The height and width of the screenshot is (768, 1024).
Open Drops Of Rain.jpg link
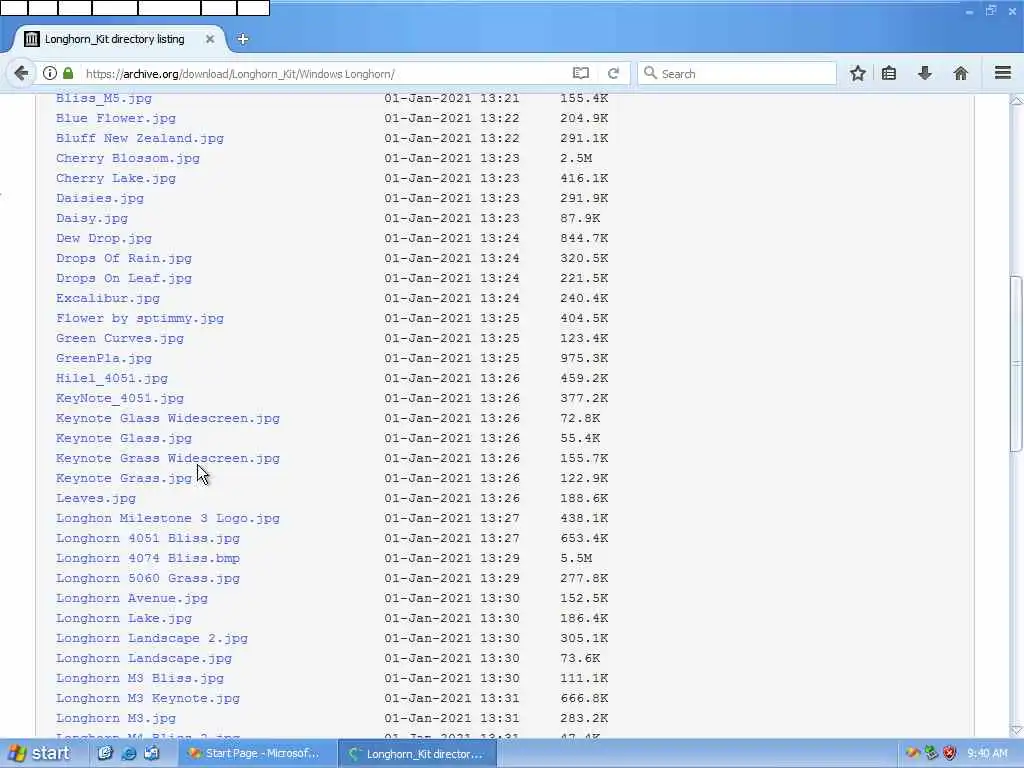pyautogui.click(x=124, y=258)
